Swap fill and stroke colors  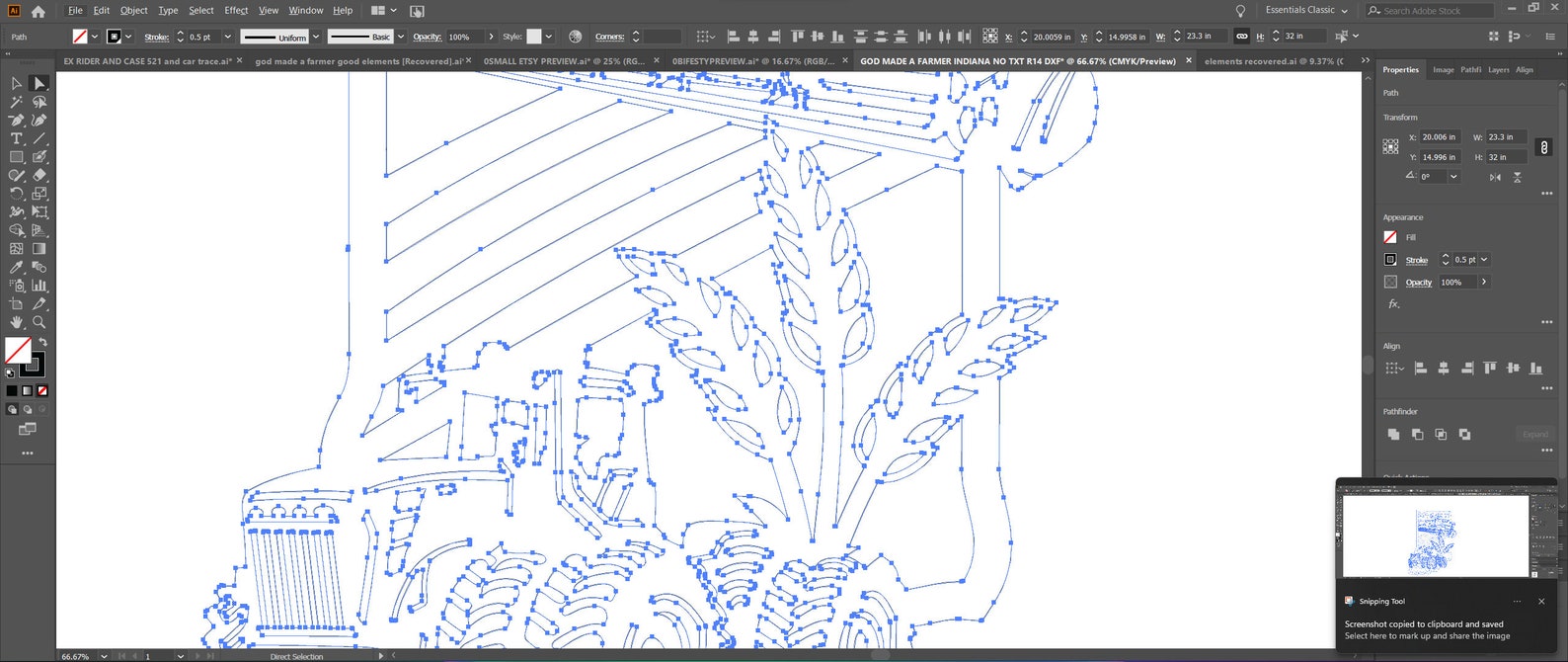[x=42, y=342]
